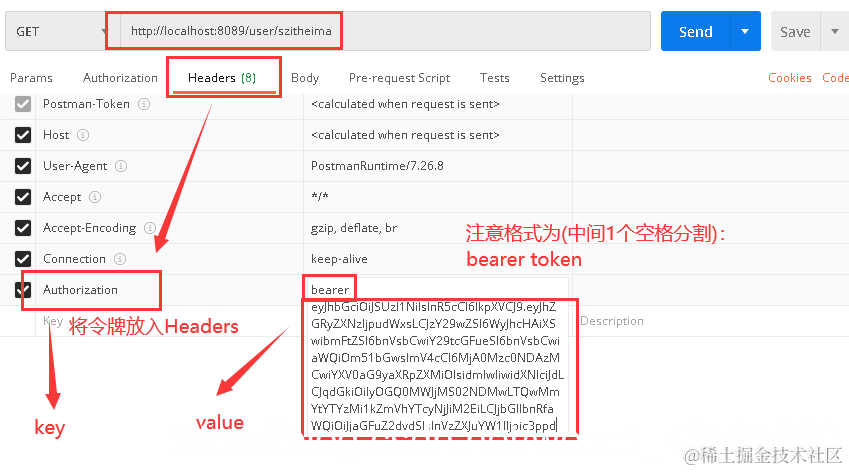This screenshot has height=472, width=849.
Task: Expand the Send options arrow
Action: coord(746,31)
